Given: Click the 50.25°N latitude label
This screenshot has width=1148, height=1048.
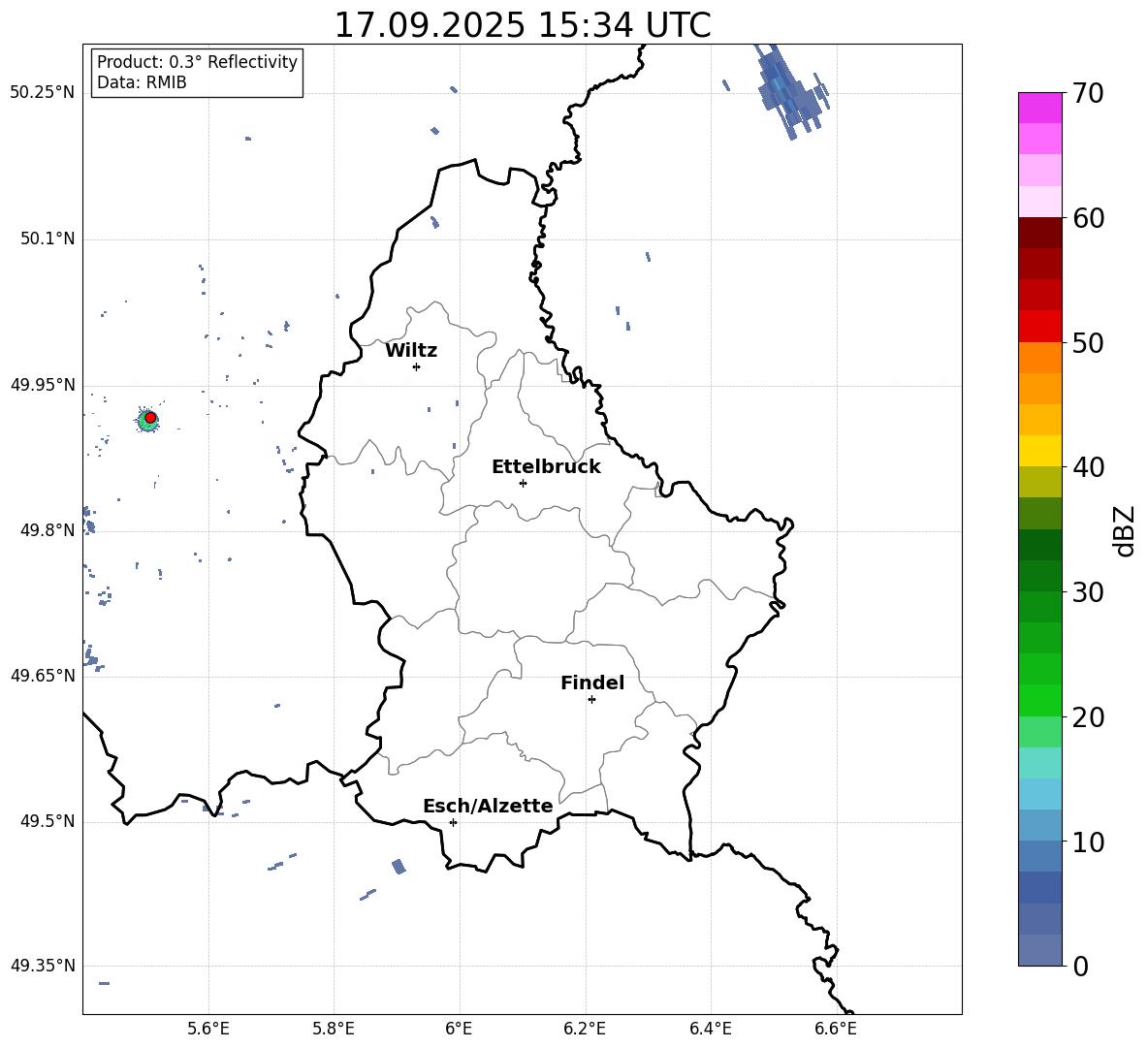Looking at the screenshot, I should click(x=43, y=93).
